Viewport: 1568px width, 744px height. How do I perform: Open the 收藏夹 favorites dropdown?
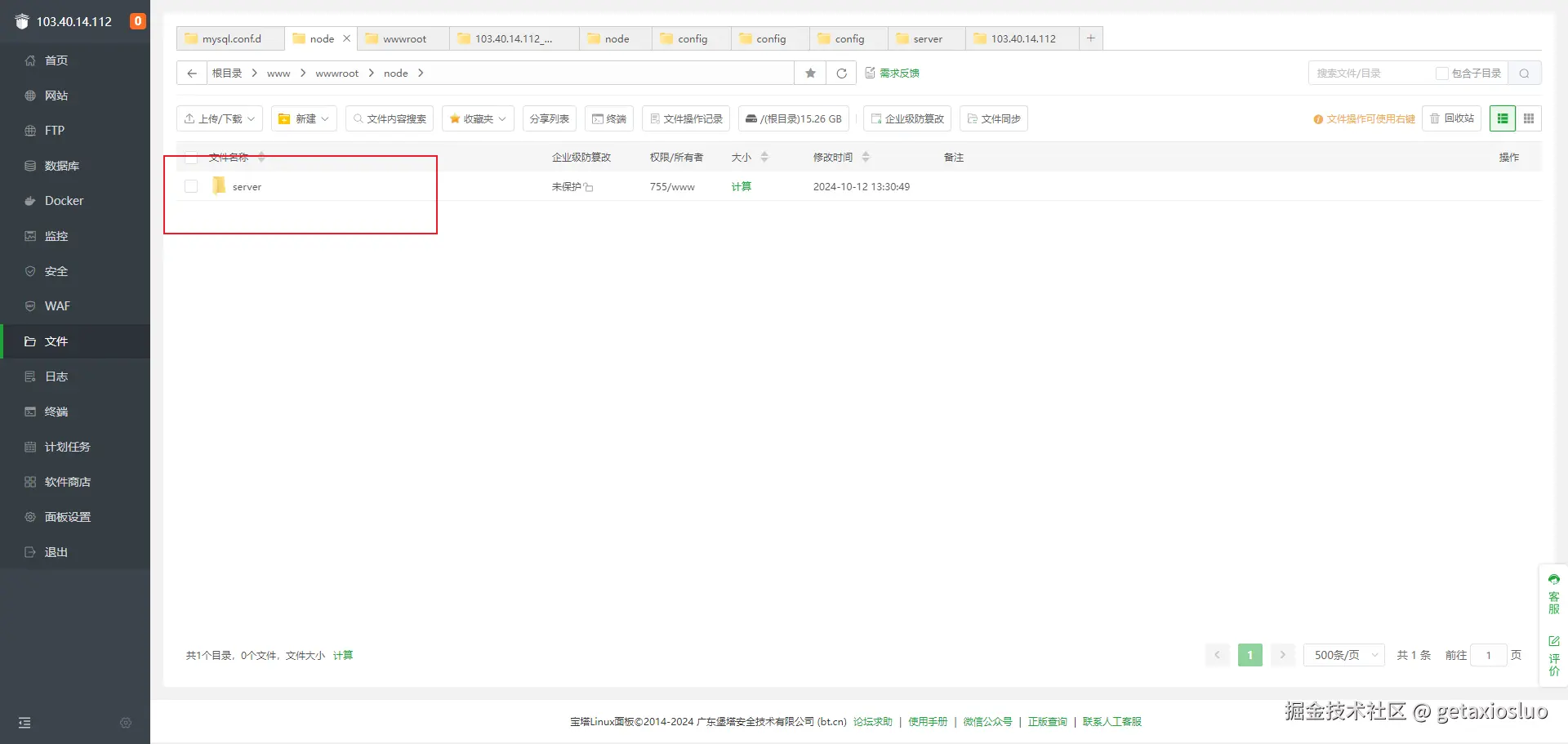click(478, 118)
